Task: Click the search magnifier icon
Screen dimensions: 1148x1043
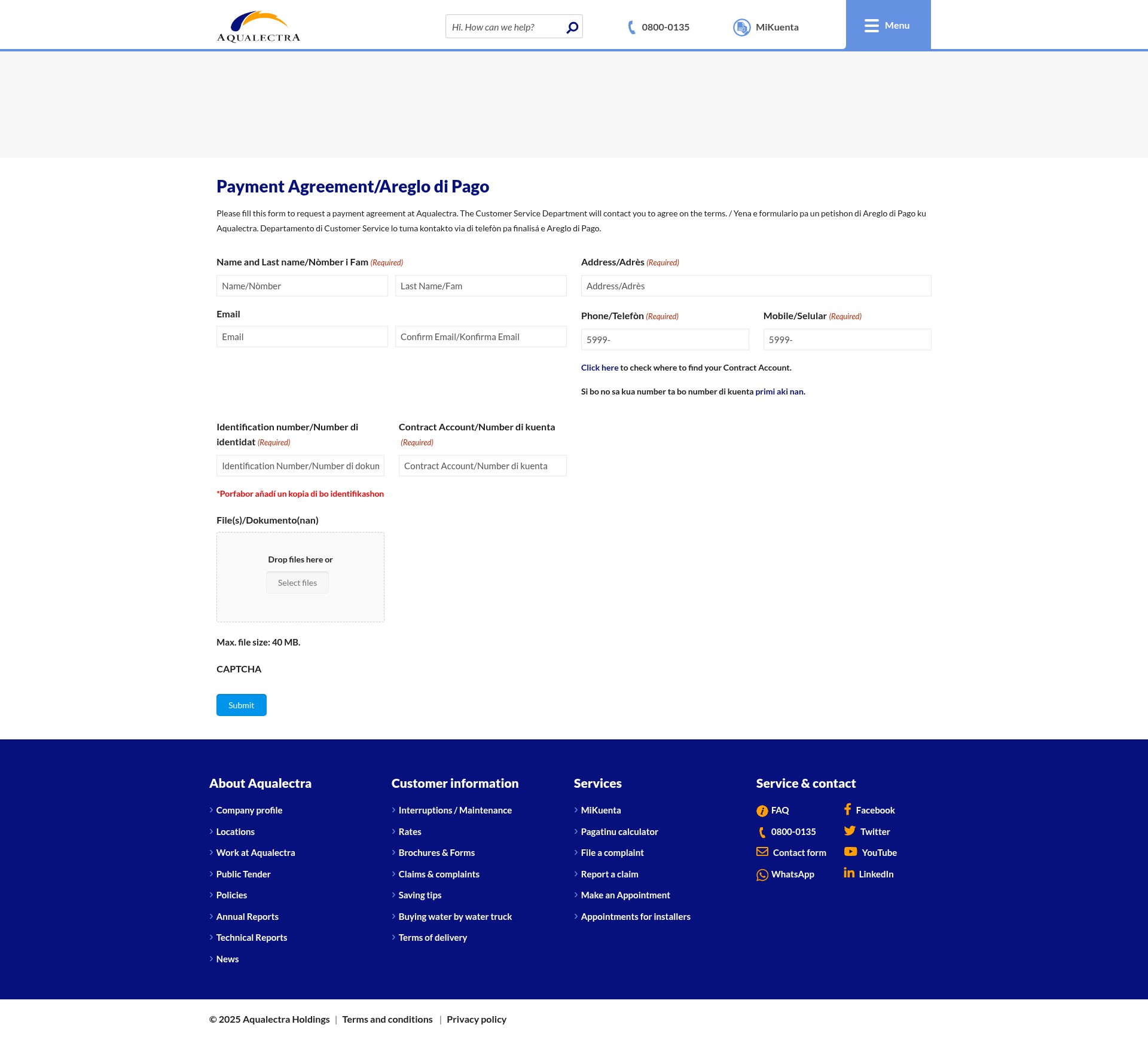Action: (572, 27)
